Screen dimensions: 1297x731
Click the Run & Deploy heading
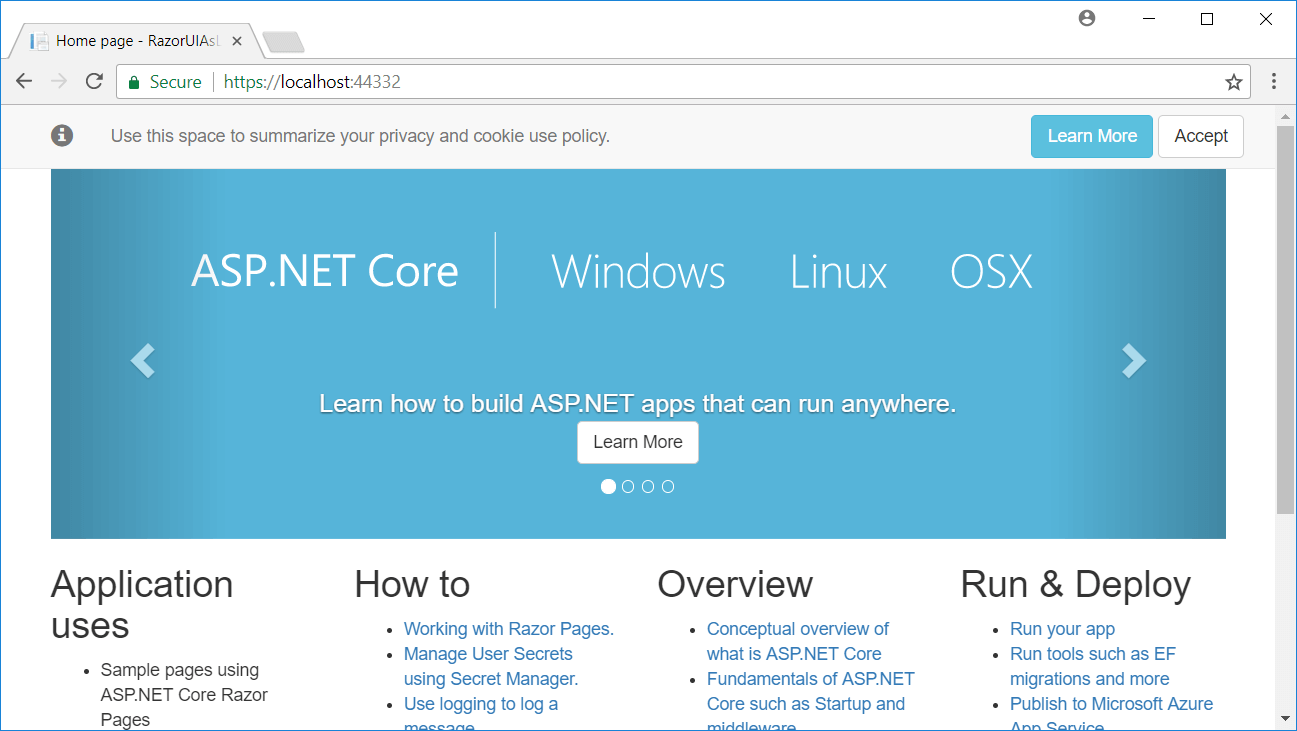point(1076,585)
